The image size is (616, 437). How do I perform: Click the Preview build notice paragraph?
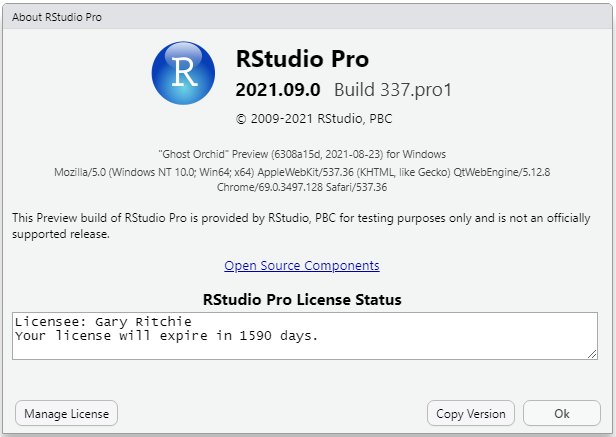[301, 226]
